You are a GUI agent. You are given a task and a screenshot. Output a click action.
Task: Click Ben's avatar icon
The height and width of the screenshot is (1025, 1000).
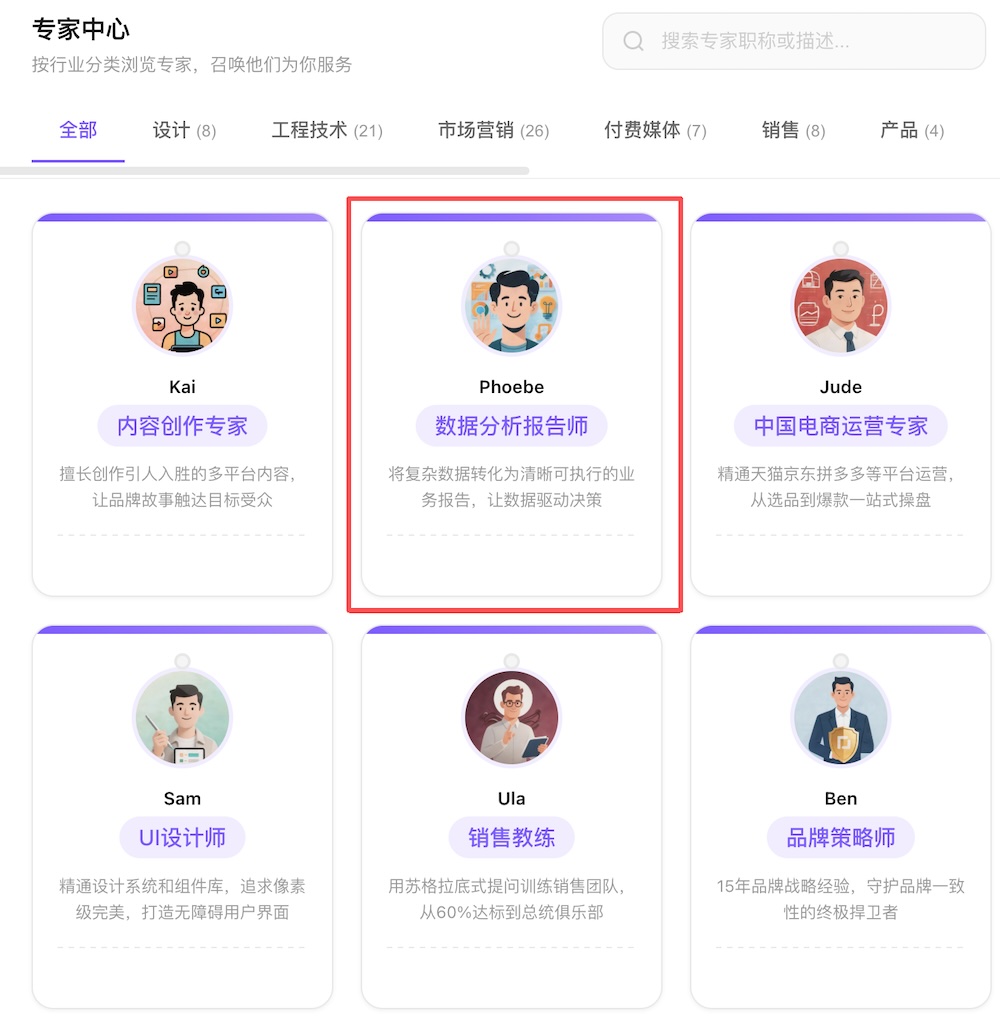point(841,716)
